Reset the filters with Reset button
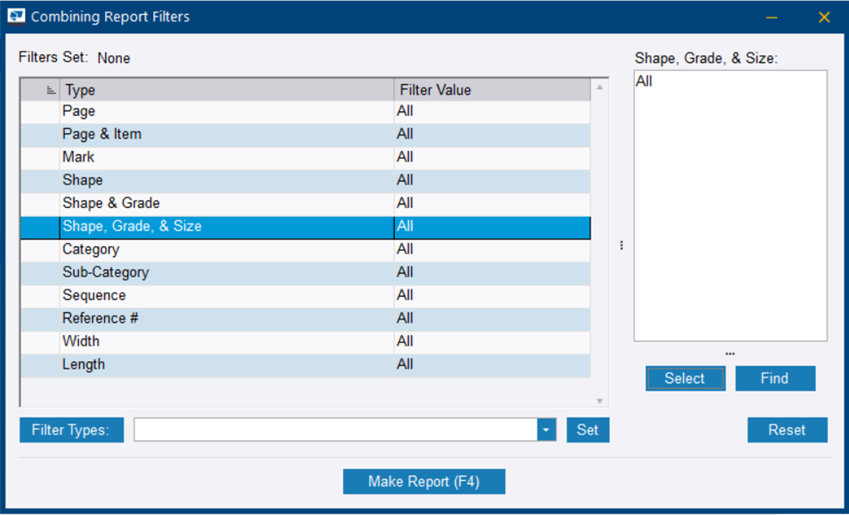This screenshot has width=849, height=515. [787, 430]
